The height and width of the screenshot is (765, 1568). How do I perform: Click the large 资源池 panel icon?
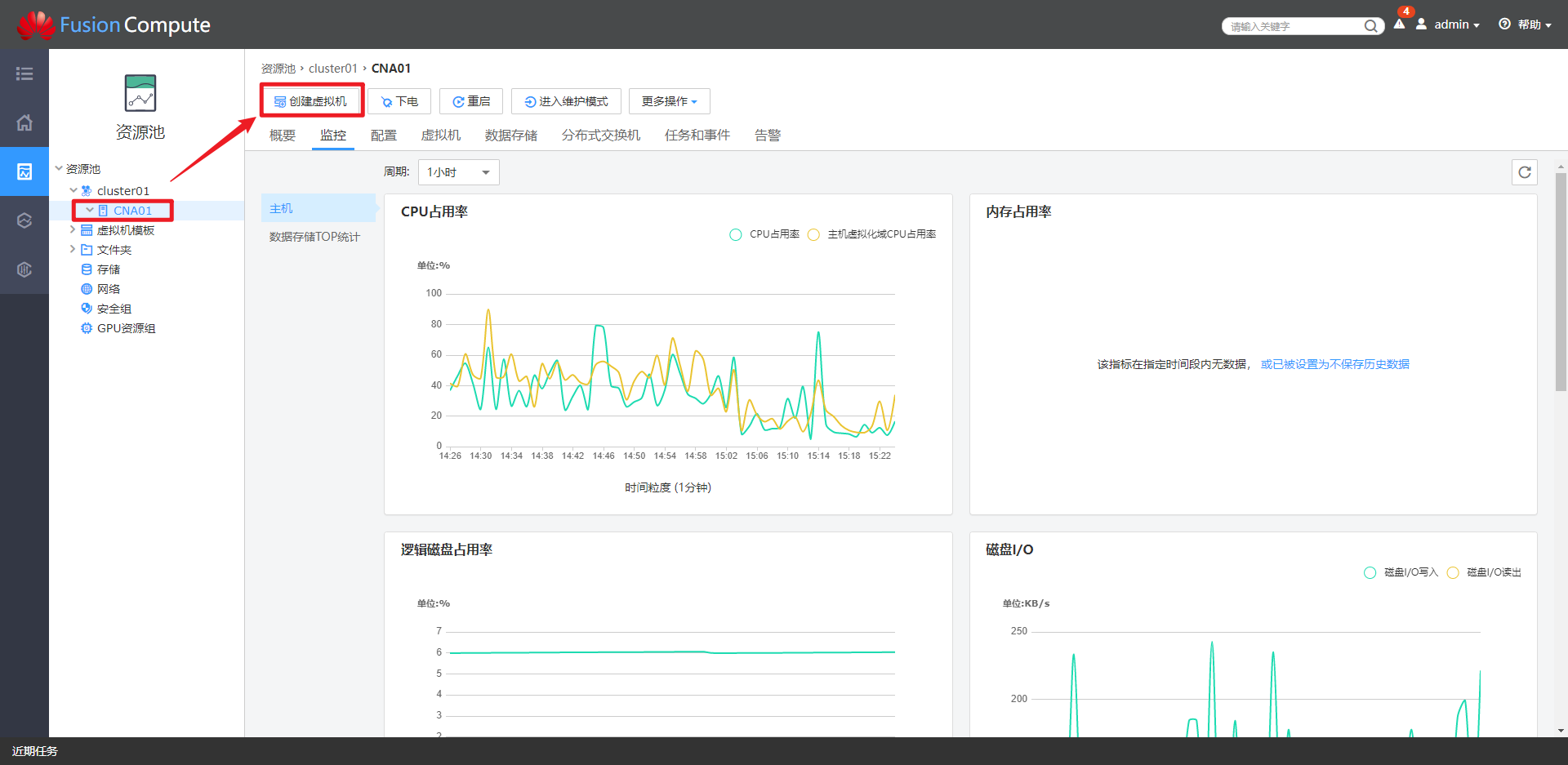pos(140,93)
